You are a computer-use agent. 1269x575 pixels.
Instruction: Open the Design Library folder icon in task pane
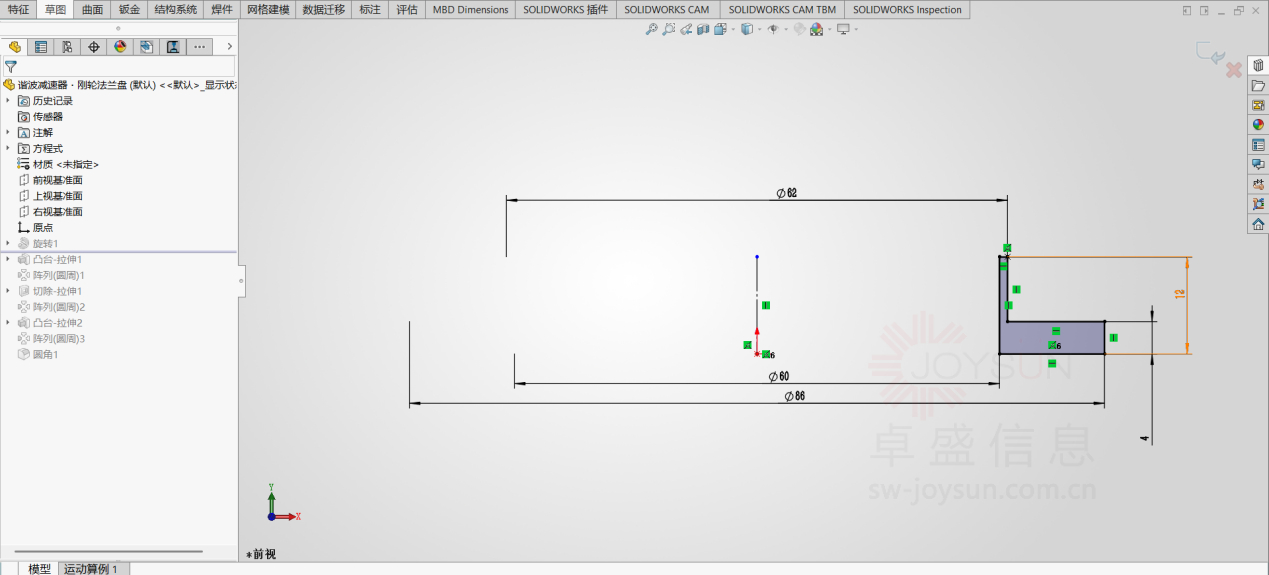(x=1258, y=86)
